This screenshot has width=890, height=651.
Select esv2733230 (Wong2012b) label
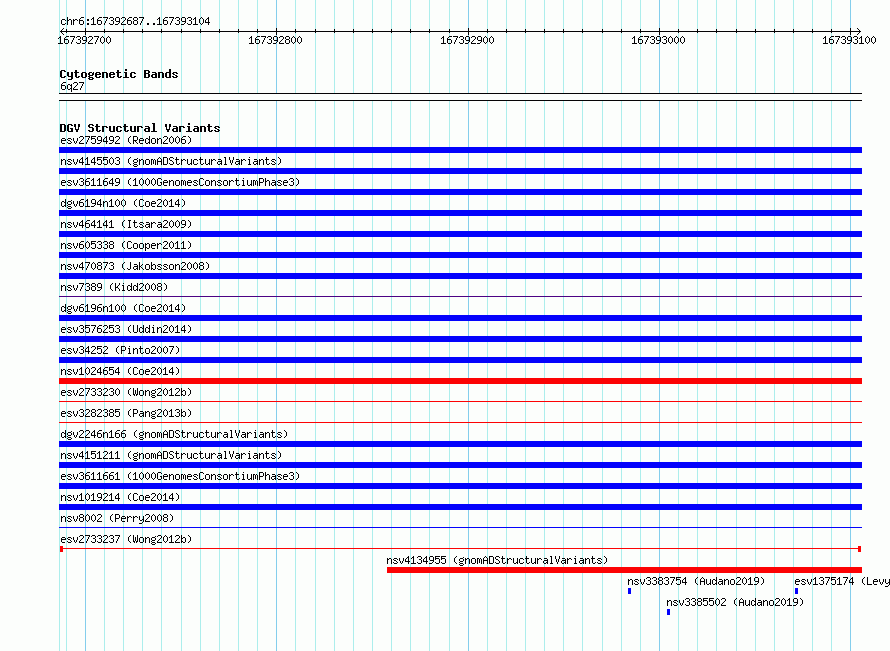126,392
